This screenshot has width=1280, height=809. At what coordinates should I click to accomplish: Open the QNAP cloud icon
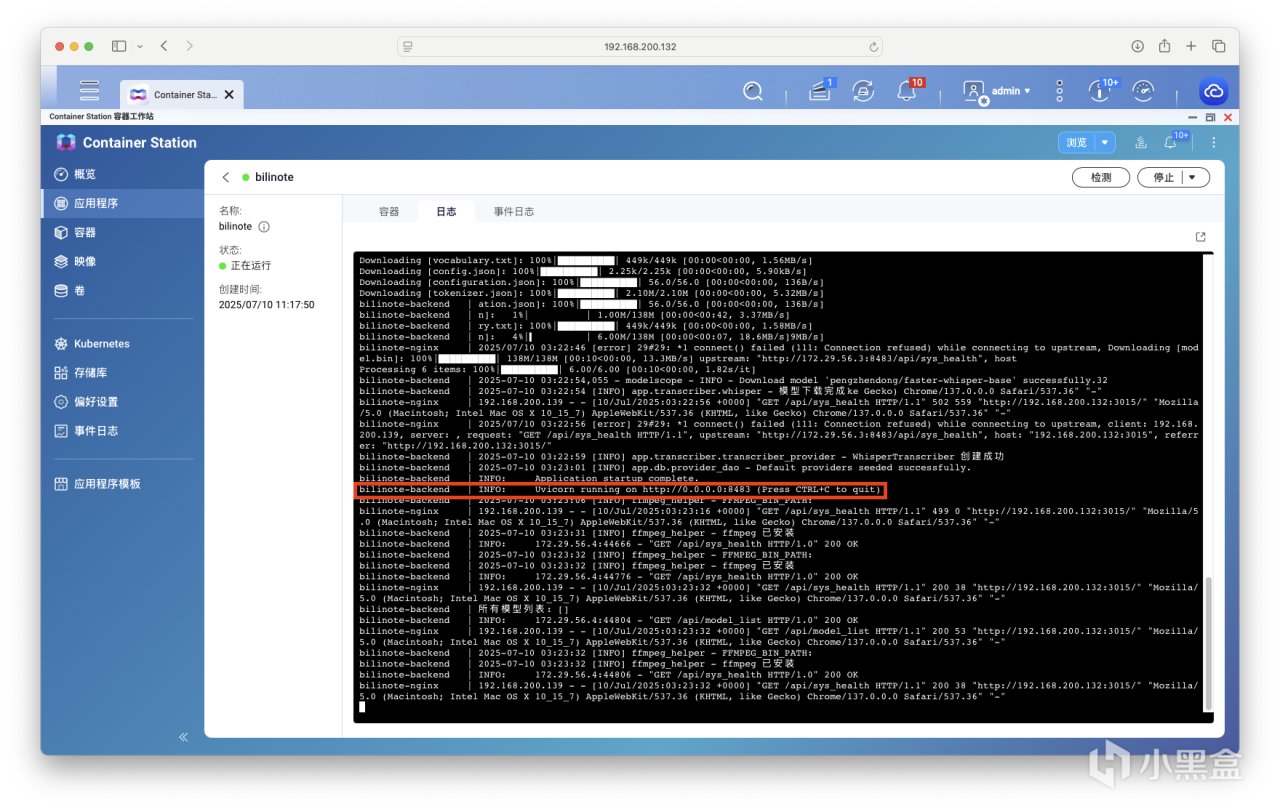1213,91
